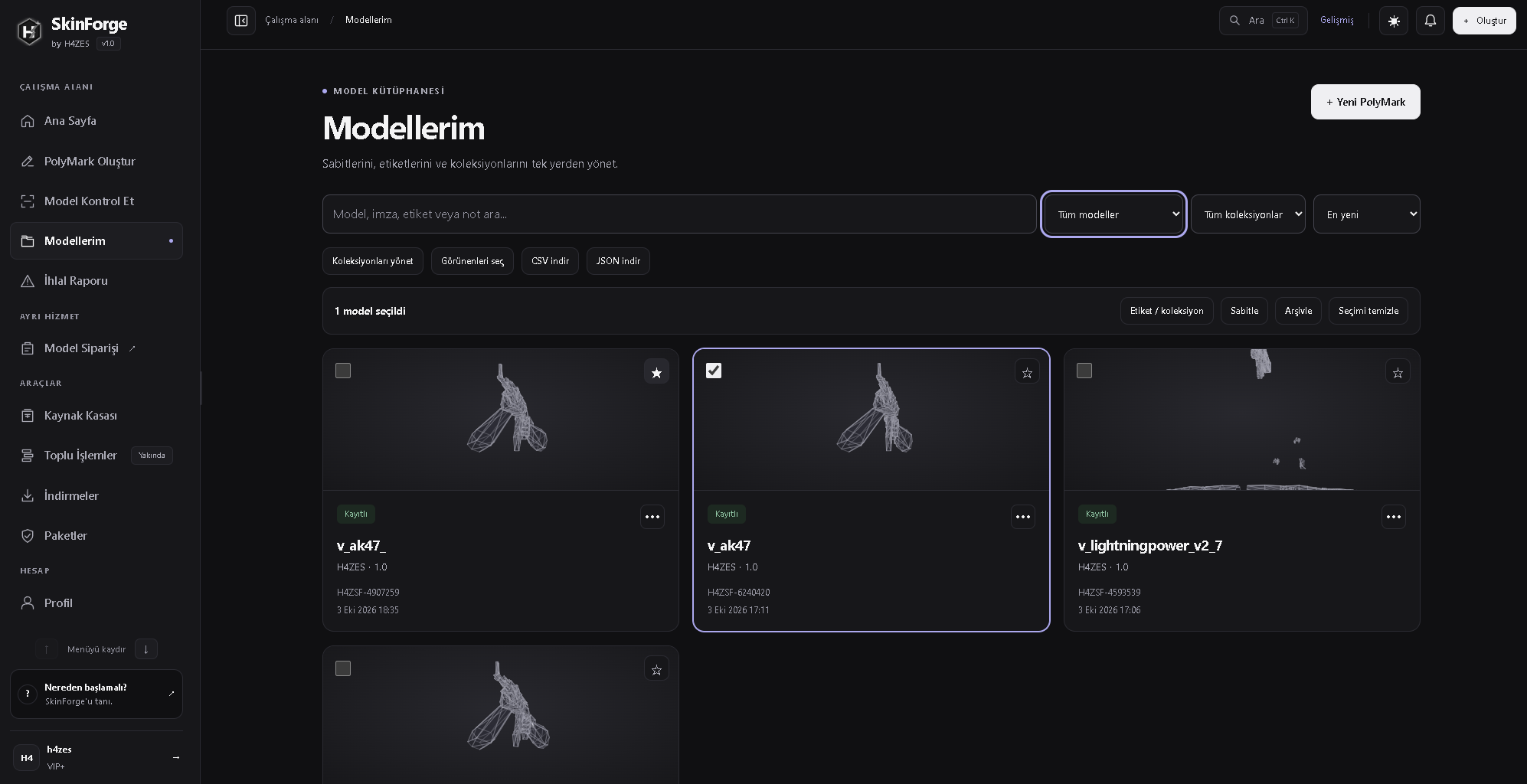Image resolution: width=1527 pixels, height=784 pixels.
Task: Open the notifications bell
Action: (x=1431, y=21)
